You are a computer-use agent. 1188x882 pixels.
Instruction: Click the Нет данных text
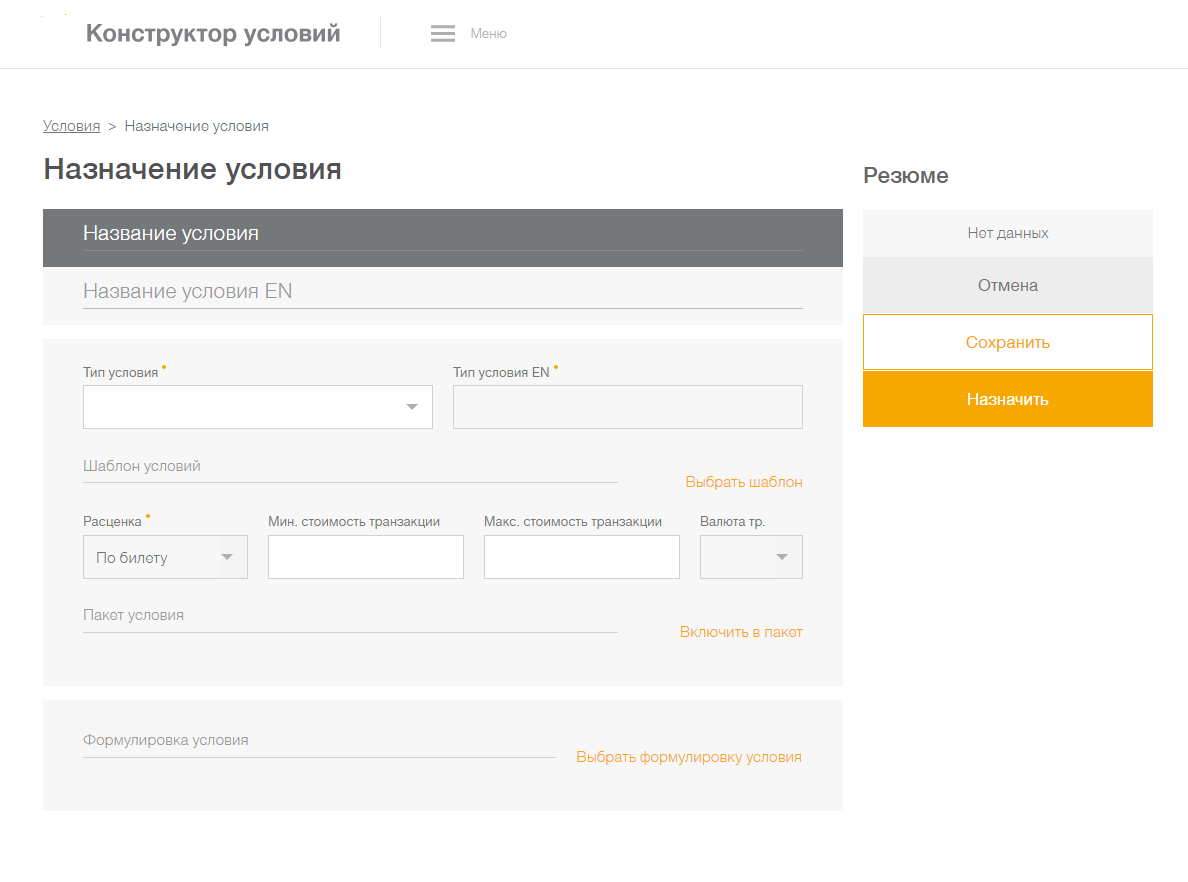(x=1008, y=233)
